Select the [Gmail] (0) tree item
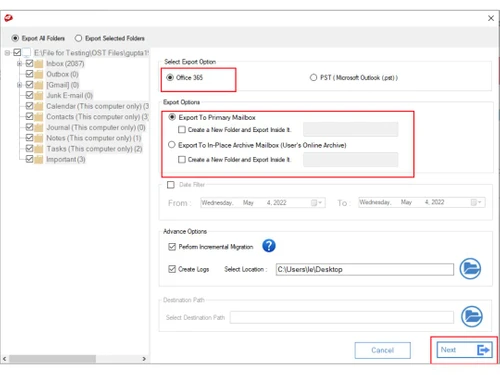 63,85
